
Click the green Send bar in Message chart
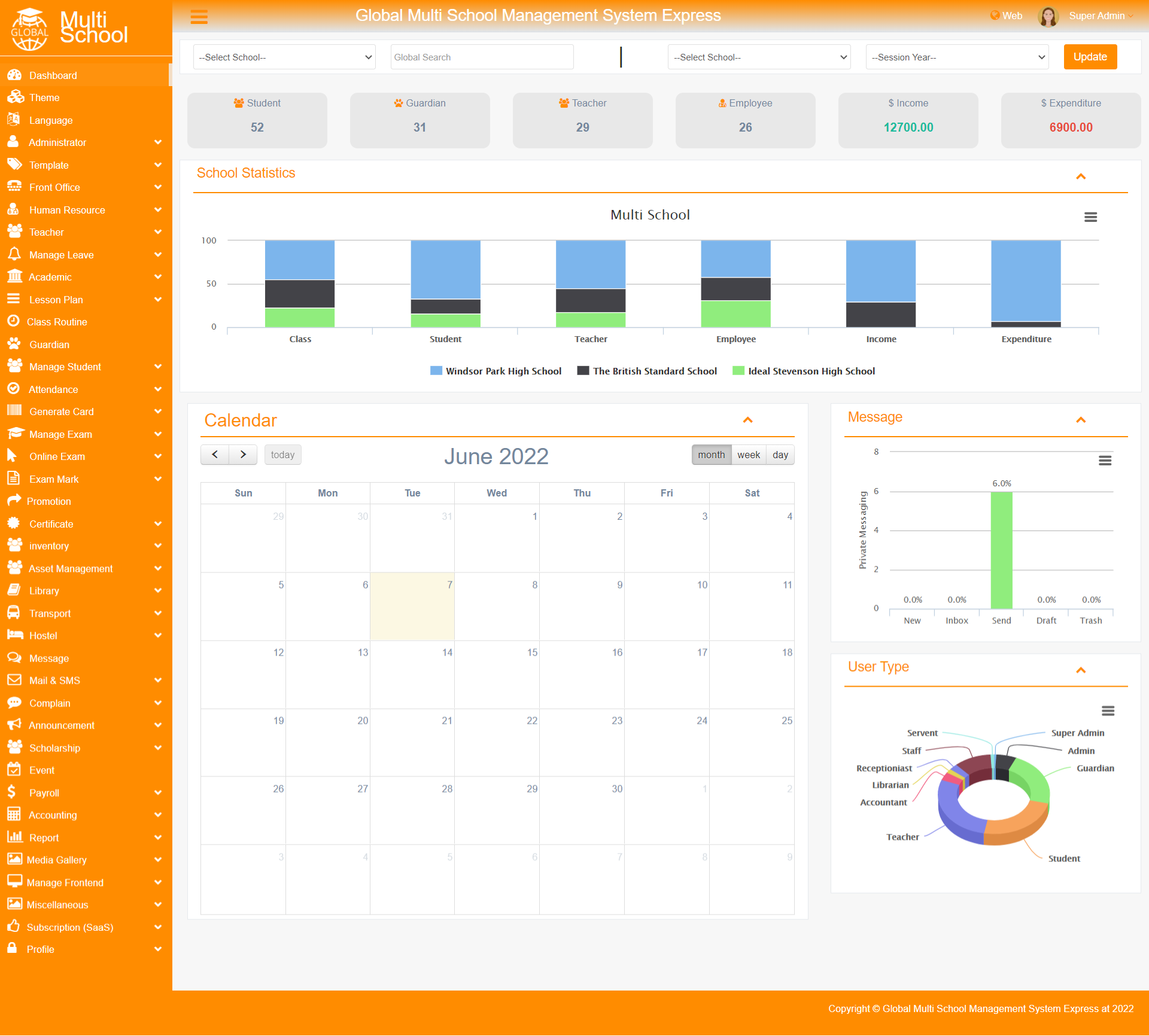coord(1001,550)
